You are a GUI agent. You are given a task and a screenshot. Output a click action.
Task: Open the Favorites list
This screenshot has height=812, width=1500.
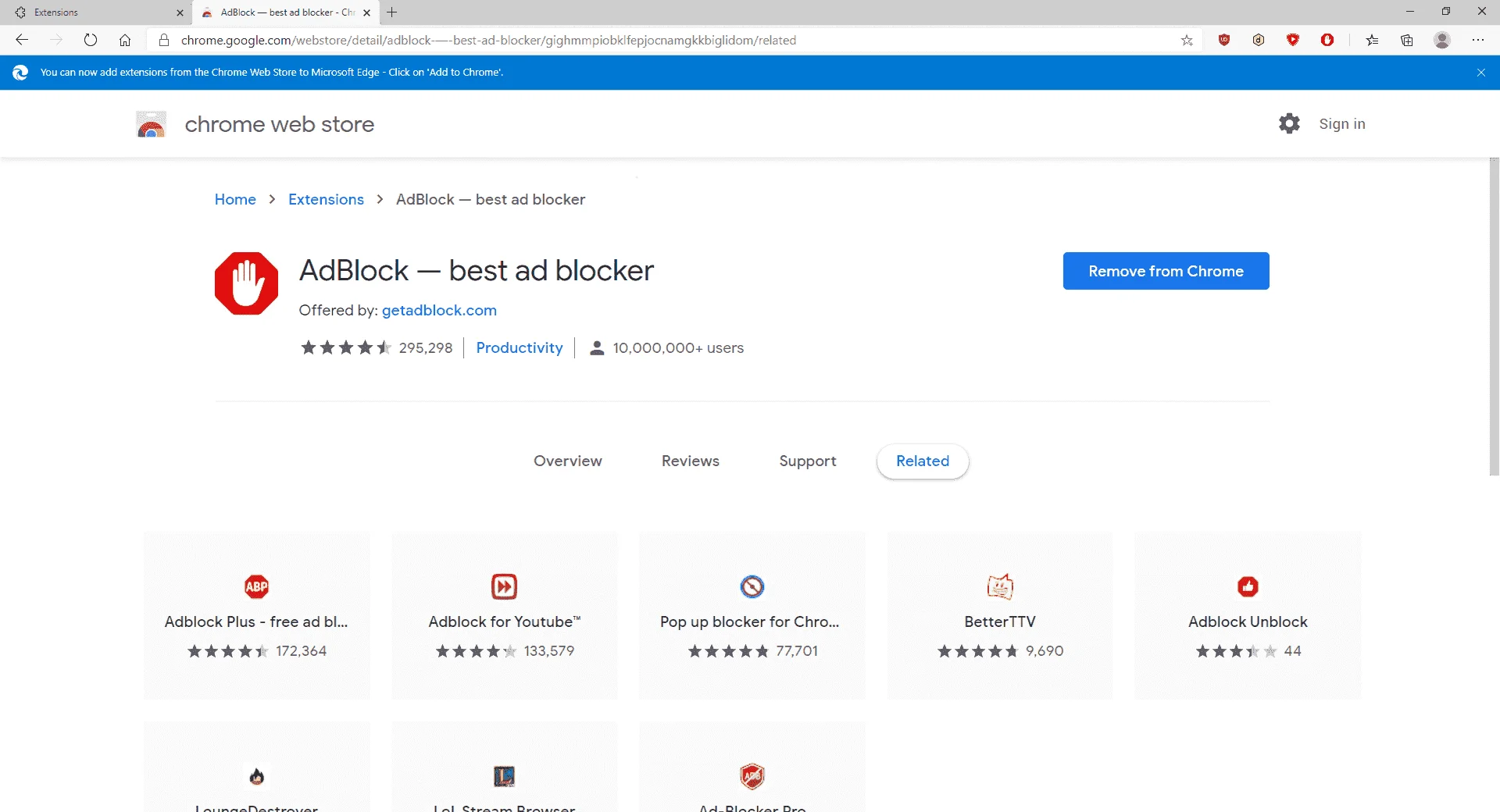[1372, 40]
